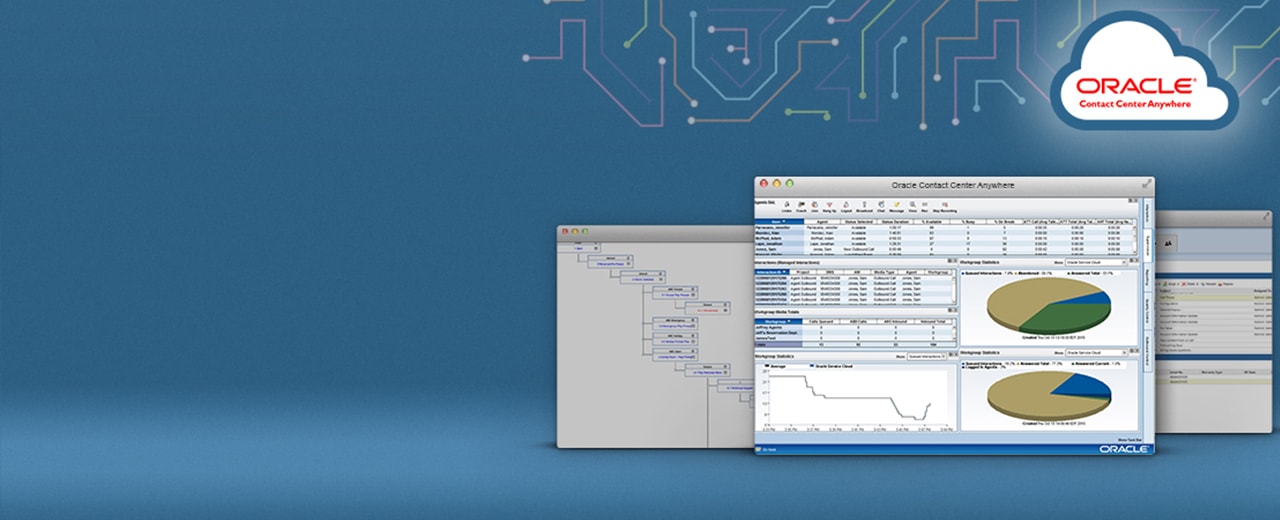Image resolution: width=1280 pixels, height=520 pixels.
Task: Open the Show dropdown above the upper pie chart
Action: click(x=1096, y=262)
